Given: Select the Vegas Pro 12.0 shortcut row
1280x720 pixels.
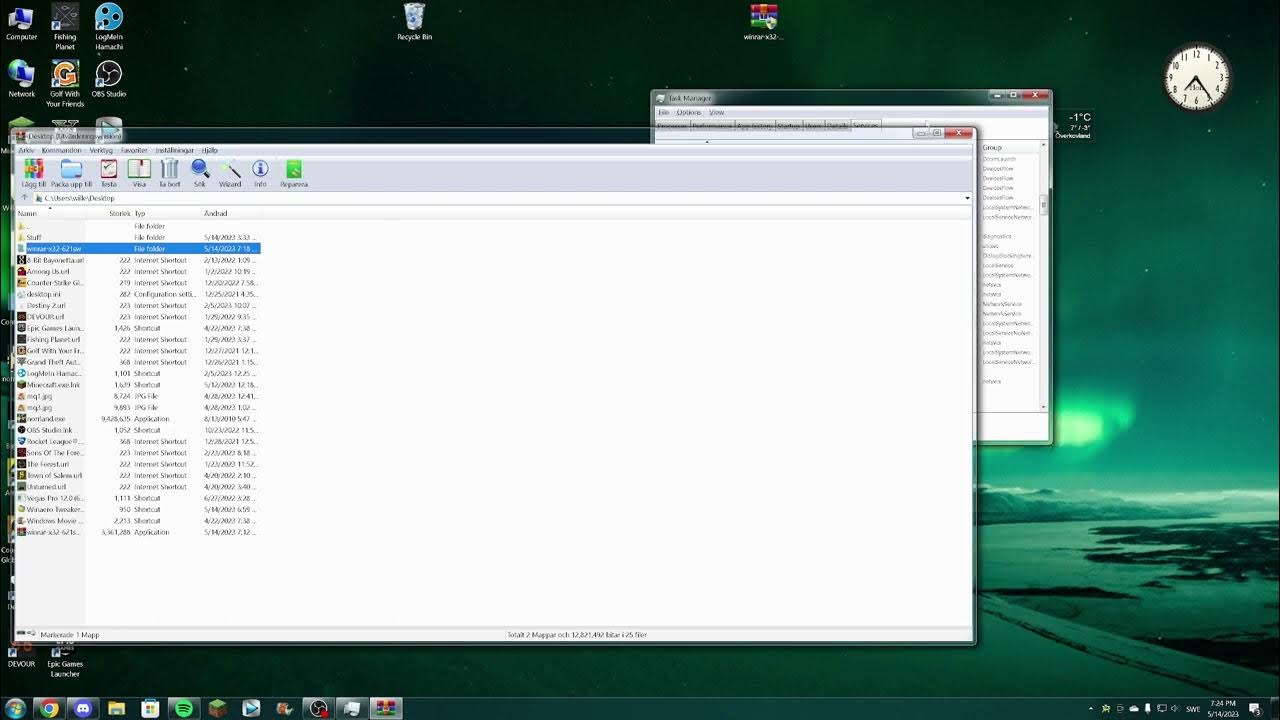Looking at the screenshot, I should click(138, 498).
